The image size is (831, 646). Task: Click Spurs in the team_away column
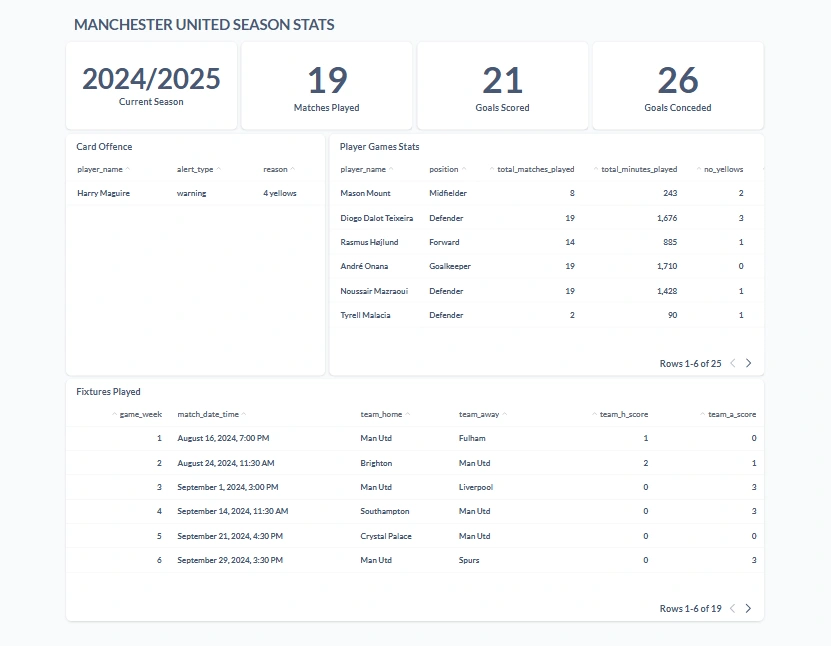point(468,560)
